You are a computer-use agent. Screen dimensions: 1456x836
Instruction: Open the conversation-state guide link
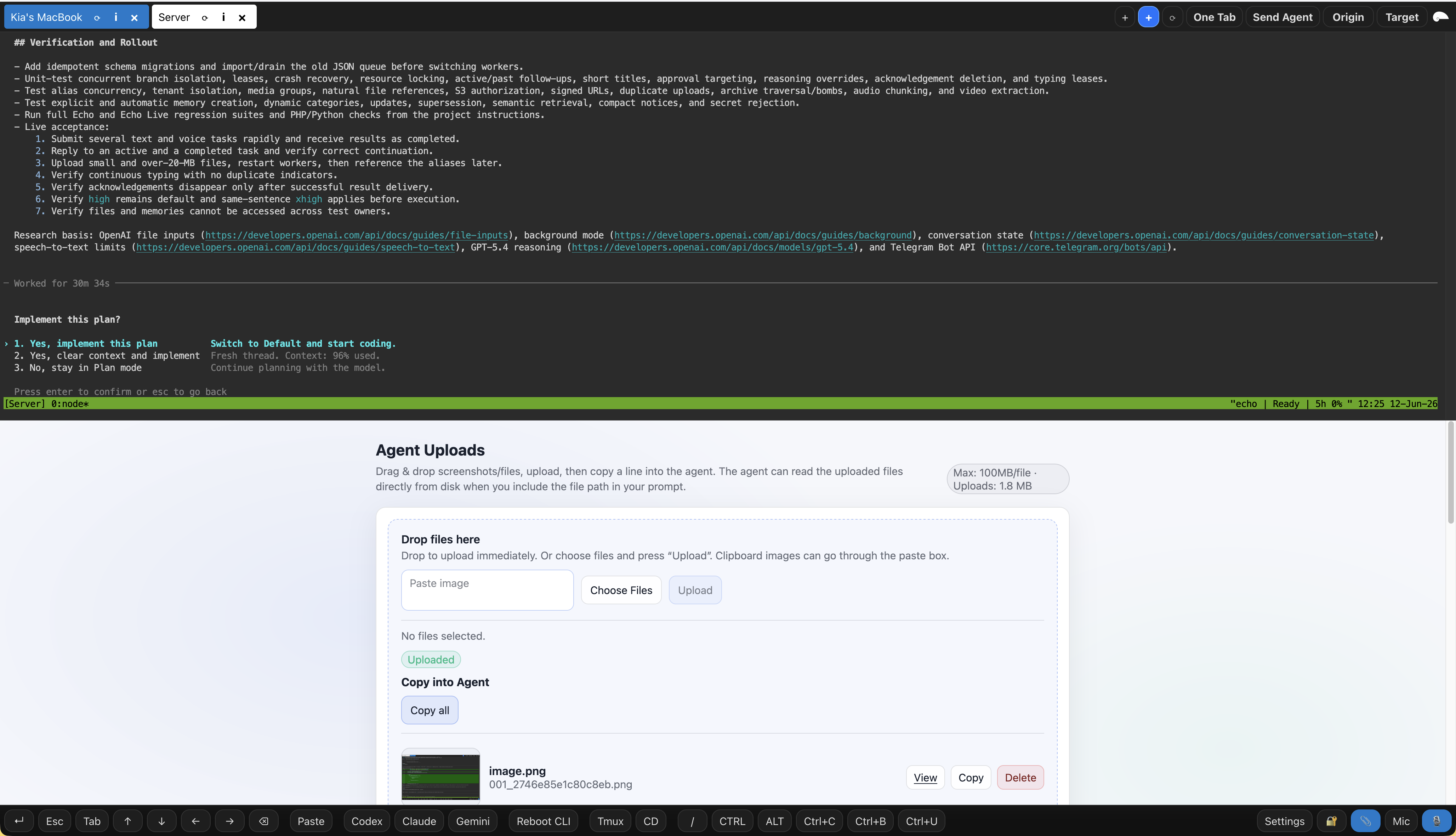click(x=1204, y=236)
